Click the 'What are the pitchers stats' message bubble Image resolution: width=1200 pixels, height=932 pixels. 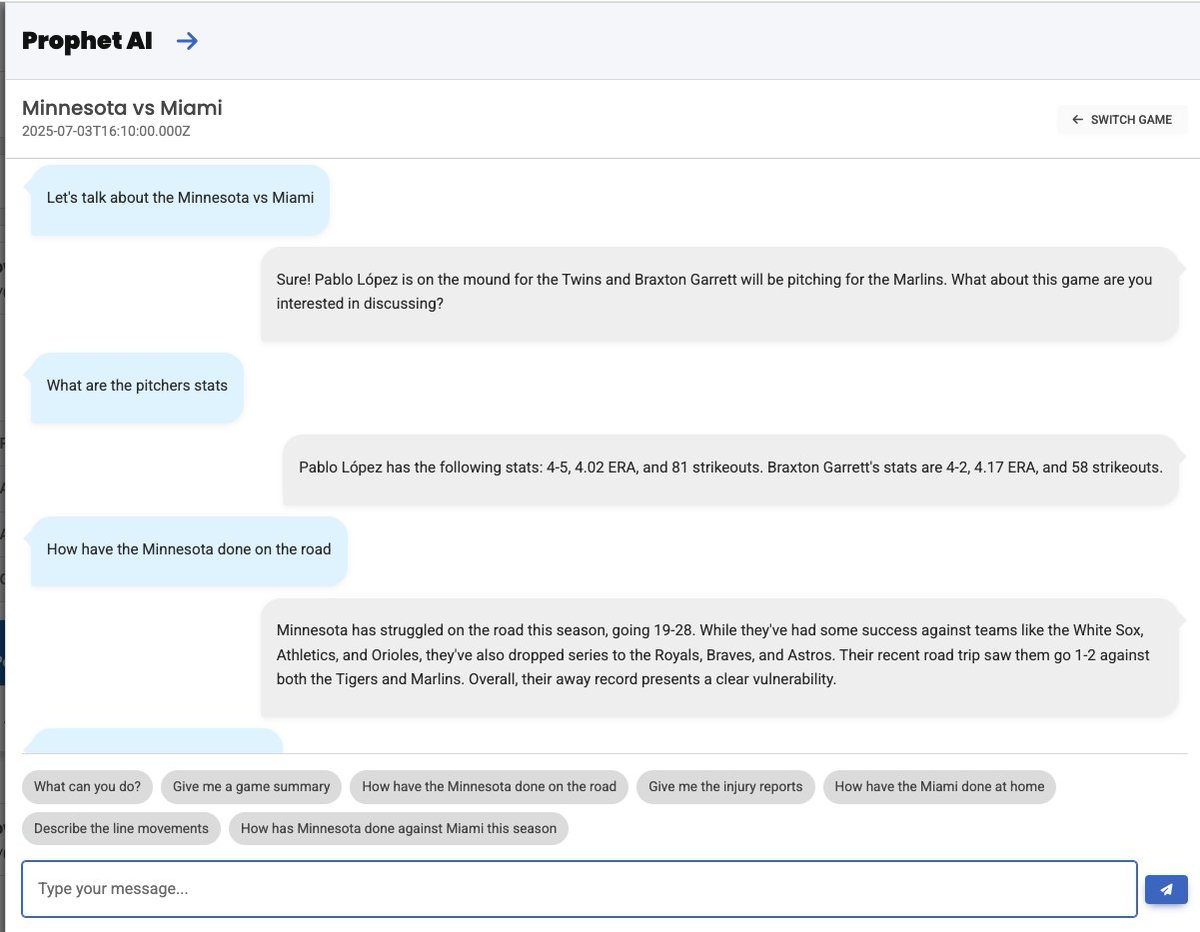point(137,386)
